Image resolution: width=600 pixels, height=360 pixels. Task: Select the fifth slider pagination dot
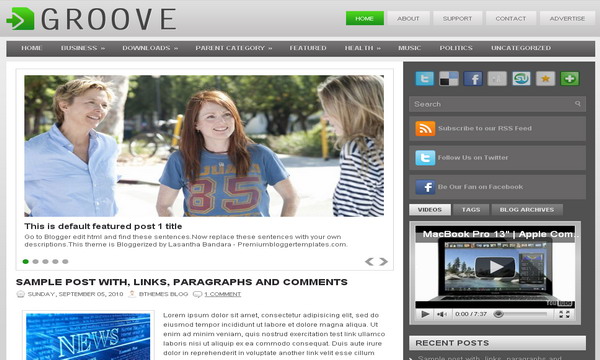point(65,262)
